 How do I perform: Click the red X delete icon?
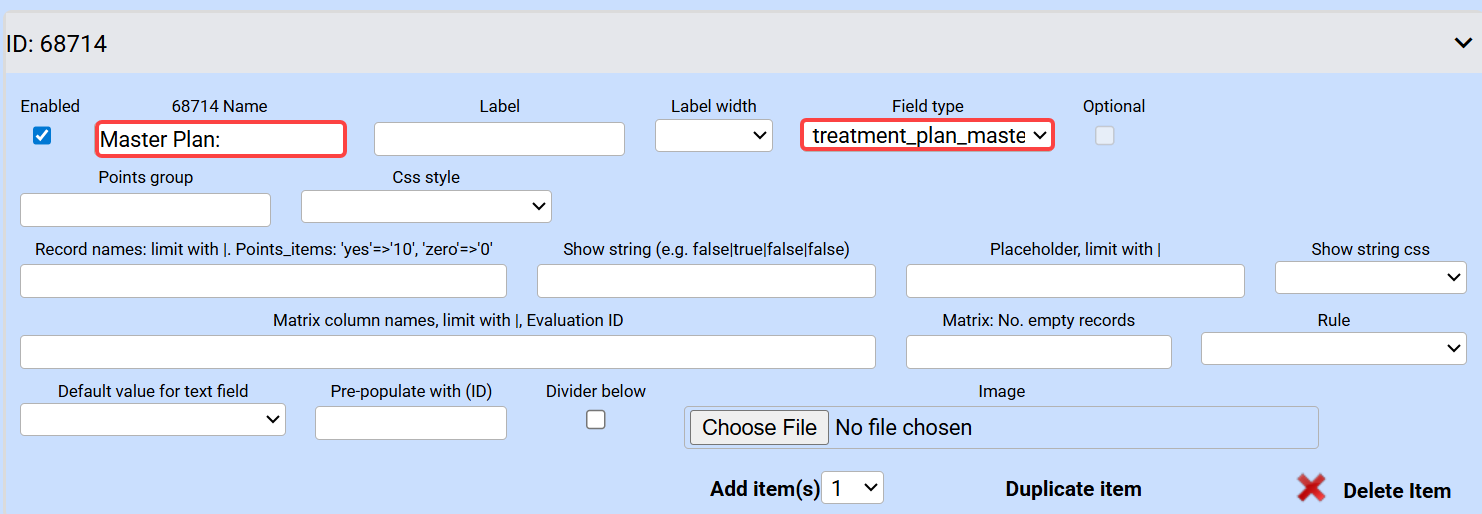[x=1311, y=488]
